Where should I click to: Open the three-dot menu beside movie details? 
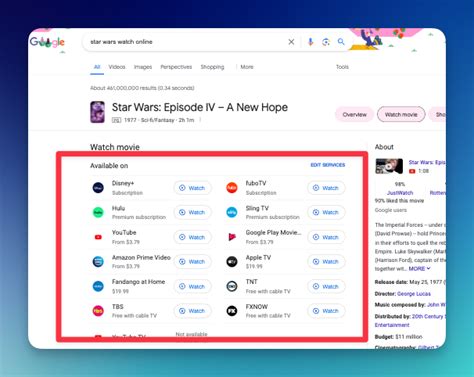[x=200, y=120]
